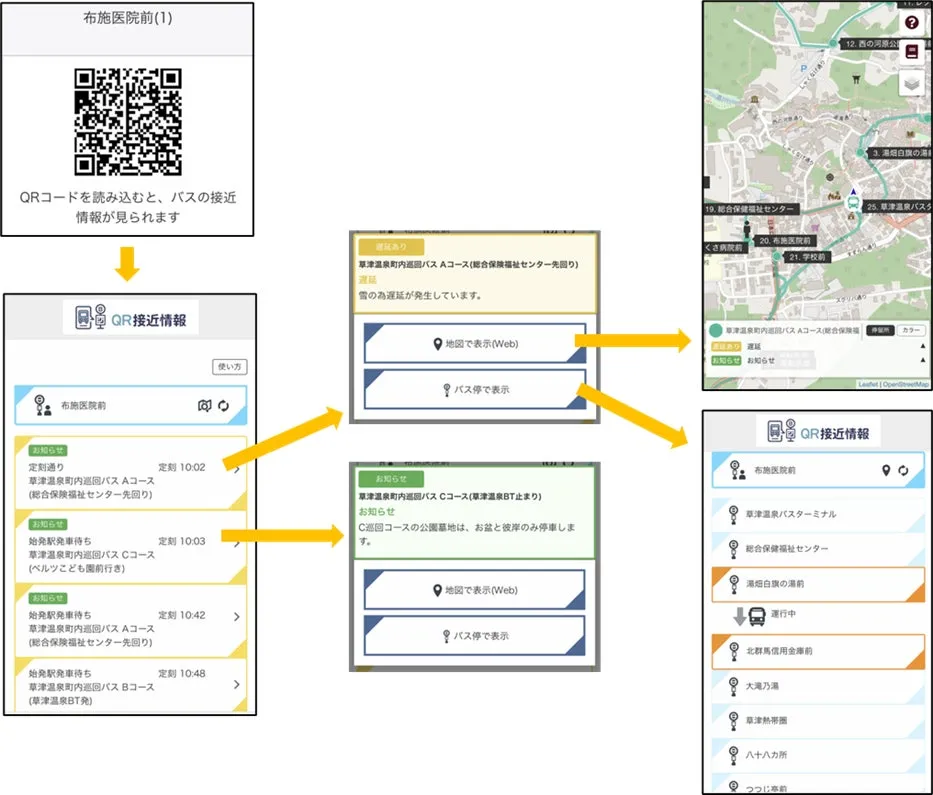Click the 使い方 button

coord(230,367)
